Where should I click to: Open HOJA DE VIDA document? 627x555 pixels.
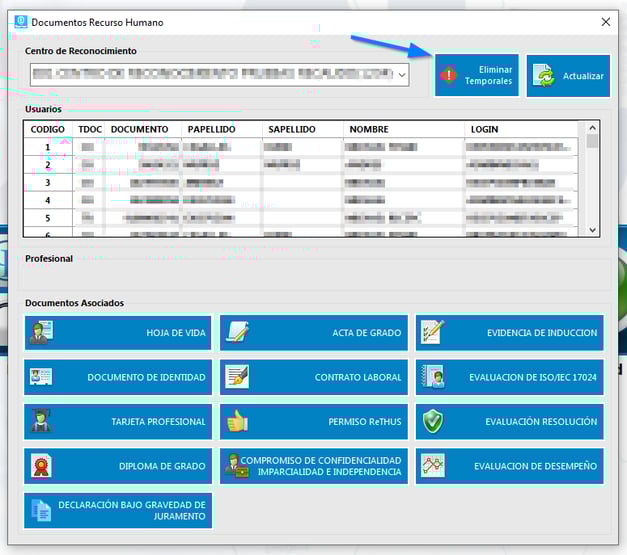click(x=118, y=332)
